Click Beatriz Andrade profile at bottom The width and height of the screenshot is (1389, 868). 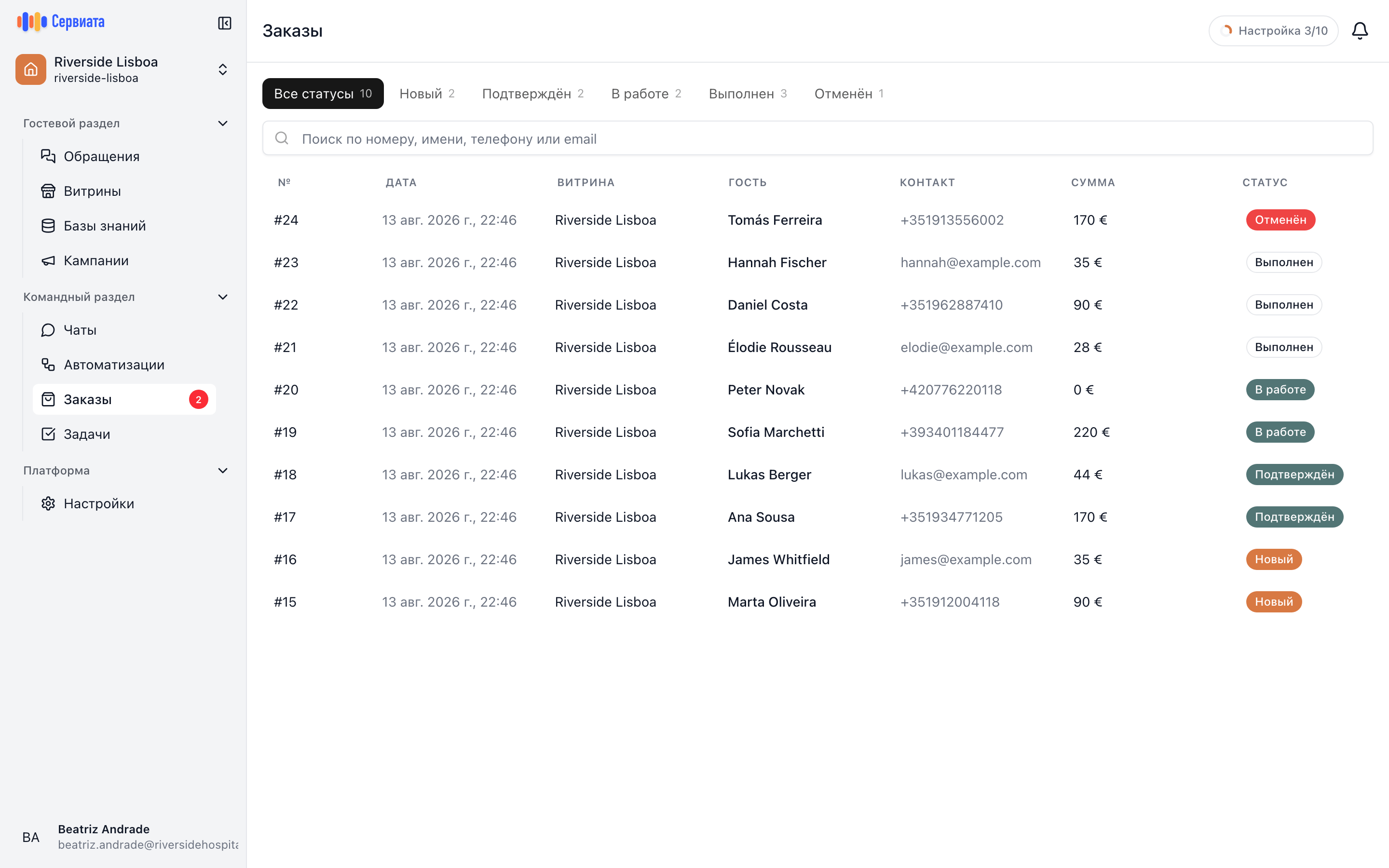[x=123, y=837]
